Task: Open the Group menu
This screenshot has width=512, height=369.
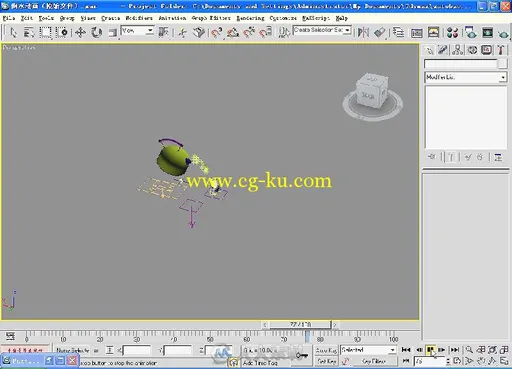Action: click(67, 18)
